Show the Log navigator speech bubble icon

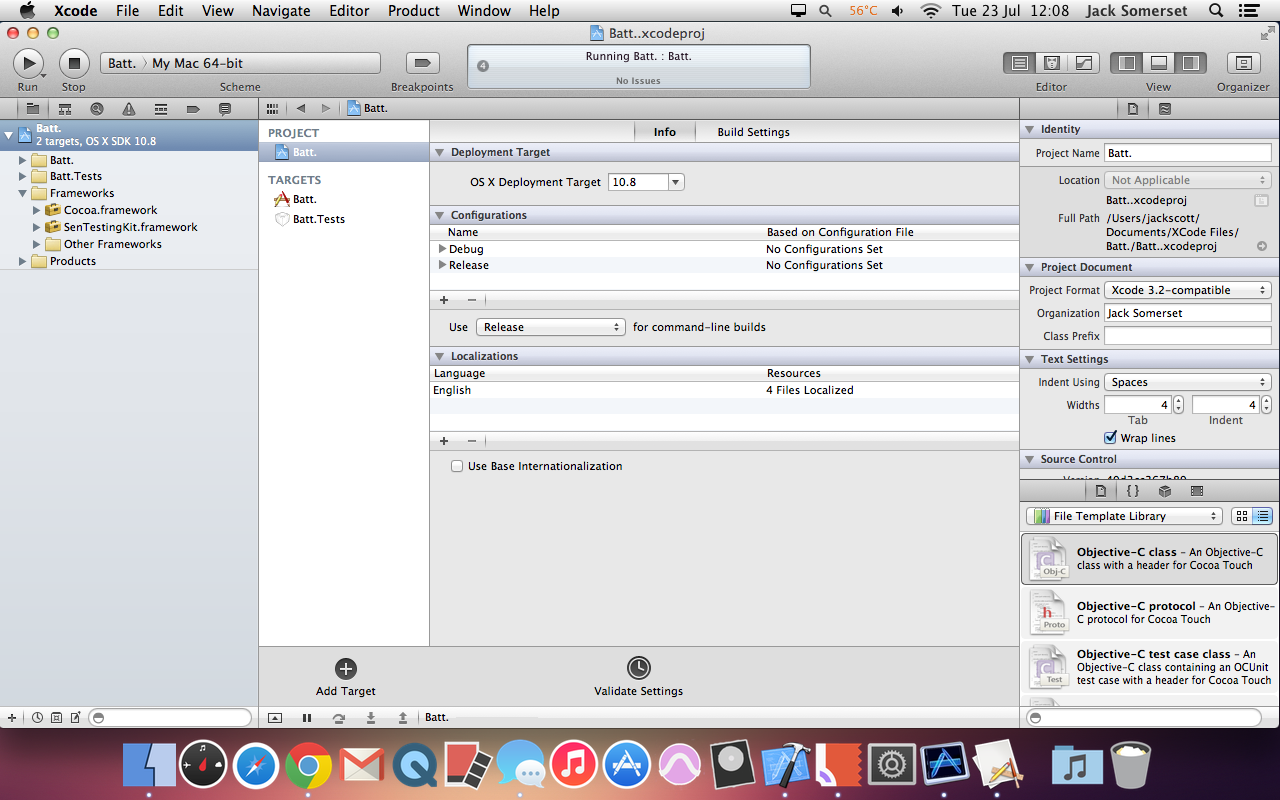tap(225, 108)
